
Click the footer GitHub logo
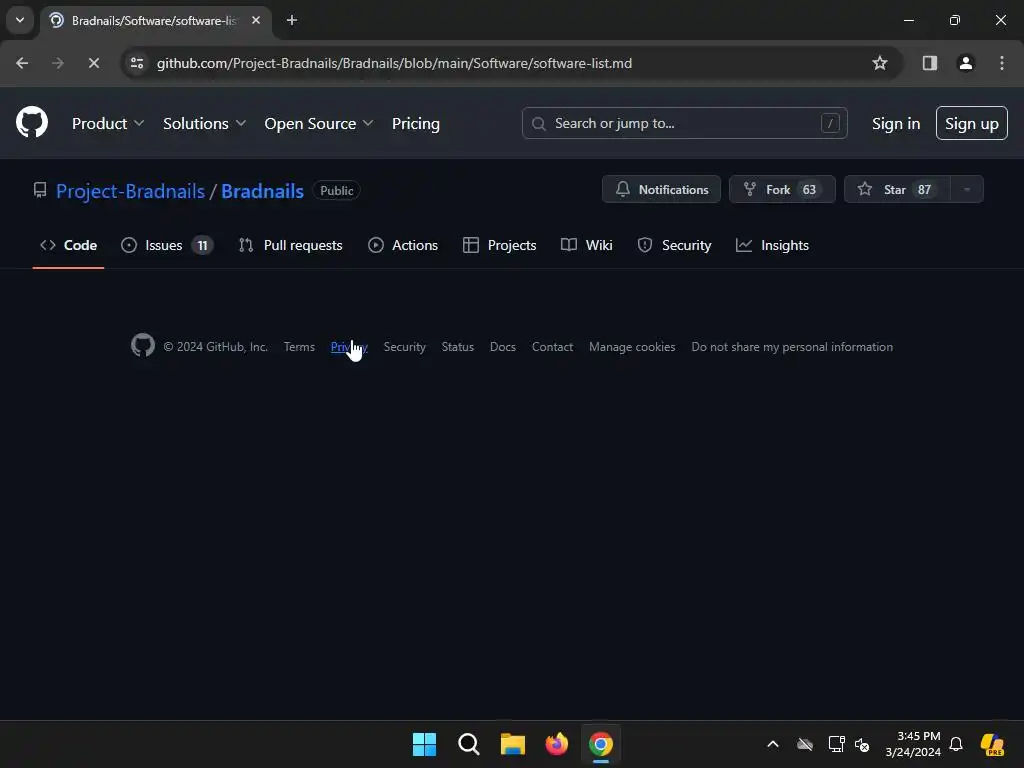click(x=143, y=345)
